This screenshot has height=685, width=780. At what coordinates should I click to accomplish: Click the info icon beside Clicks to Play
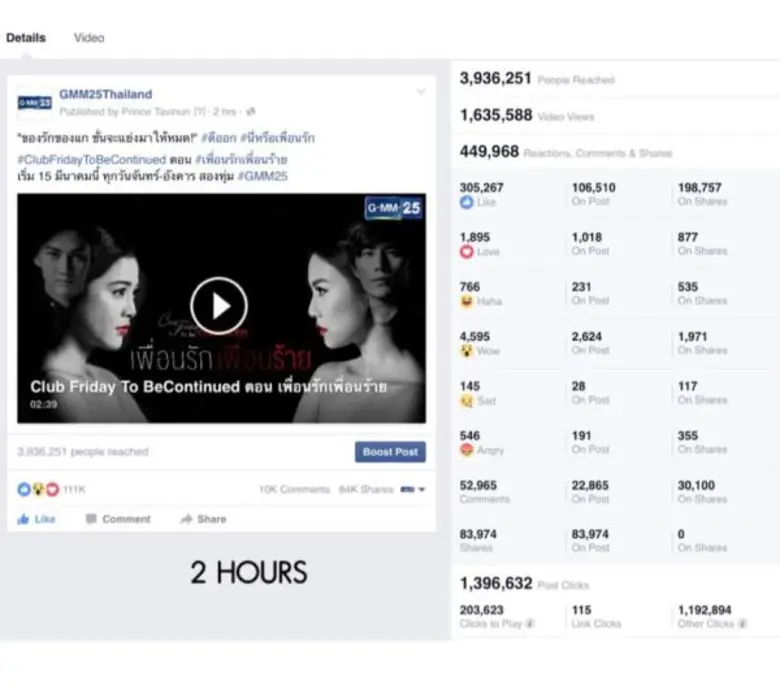tap(530, 624)
